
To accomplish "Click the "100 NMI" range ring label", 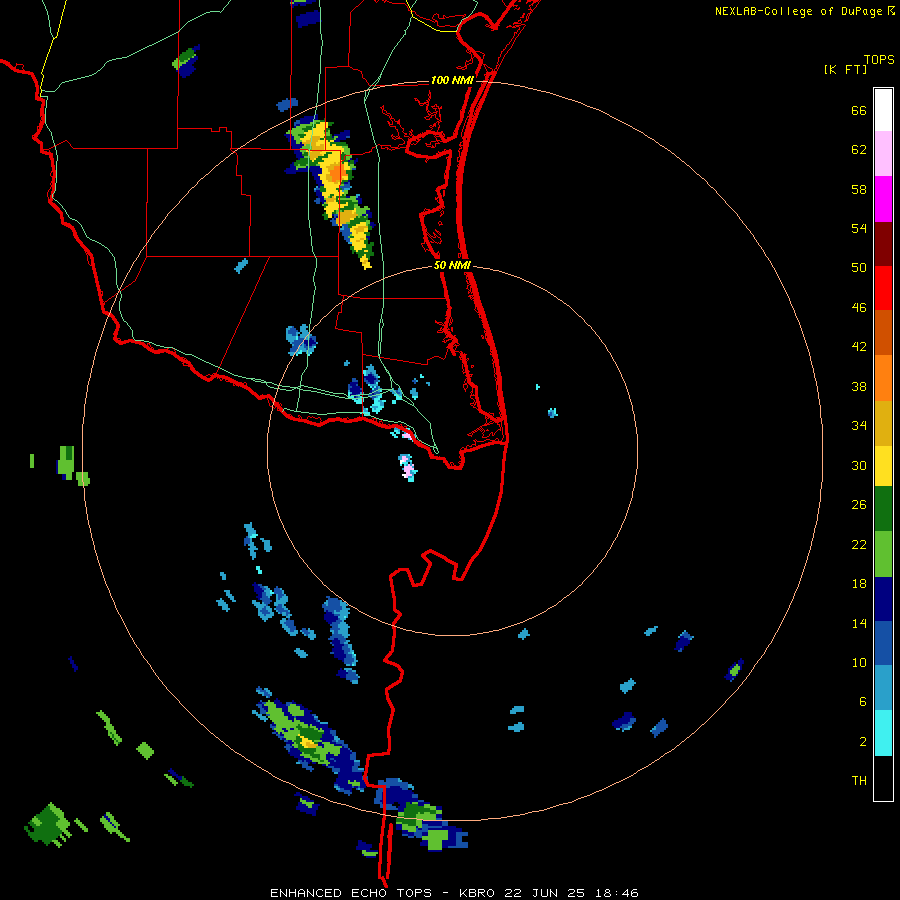I will [x=452, y=80].
